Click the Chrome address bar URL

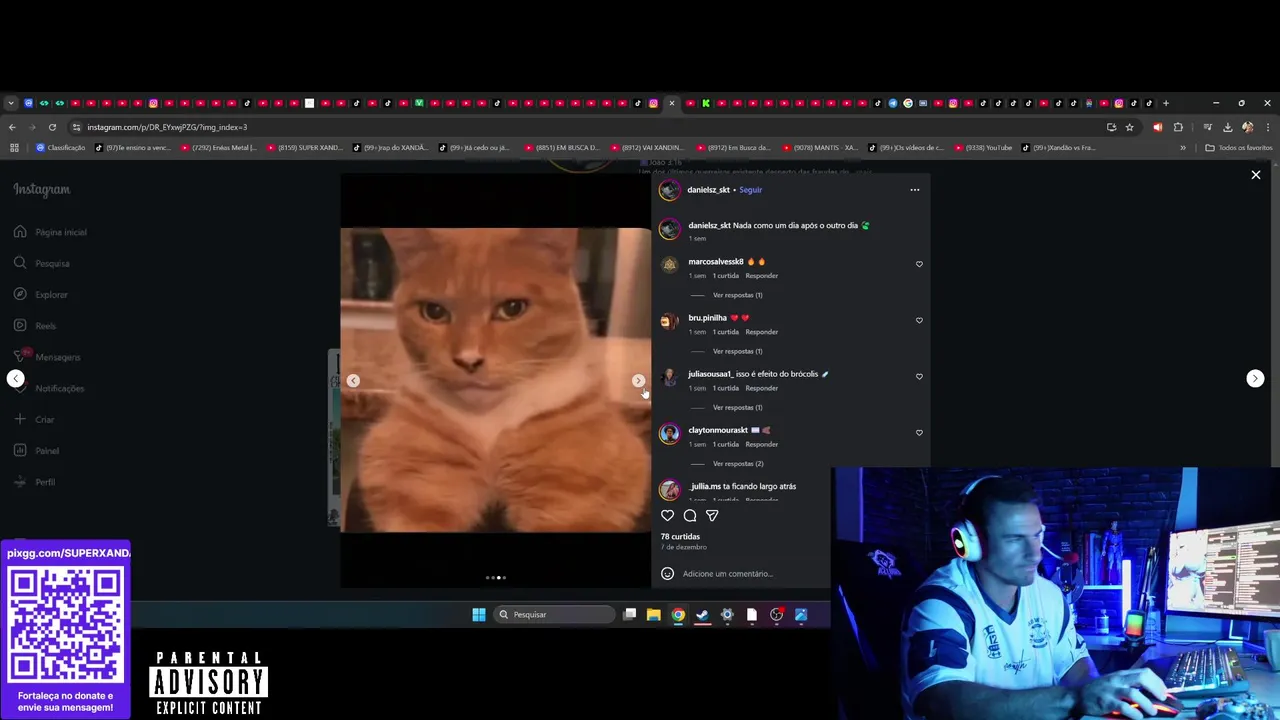pos(167,127)
